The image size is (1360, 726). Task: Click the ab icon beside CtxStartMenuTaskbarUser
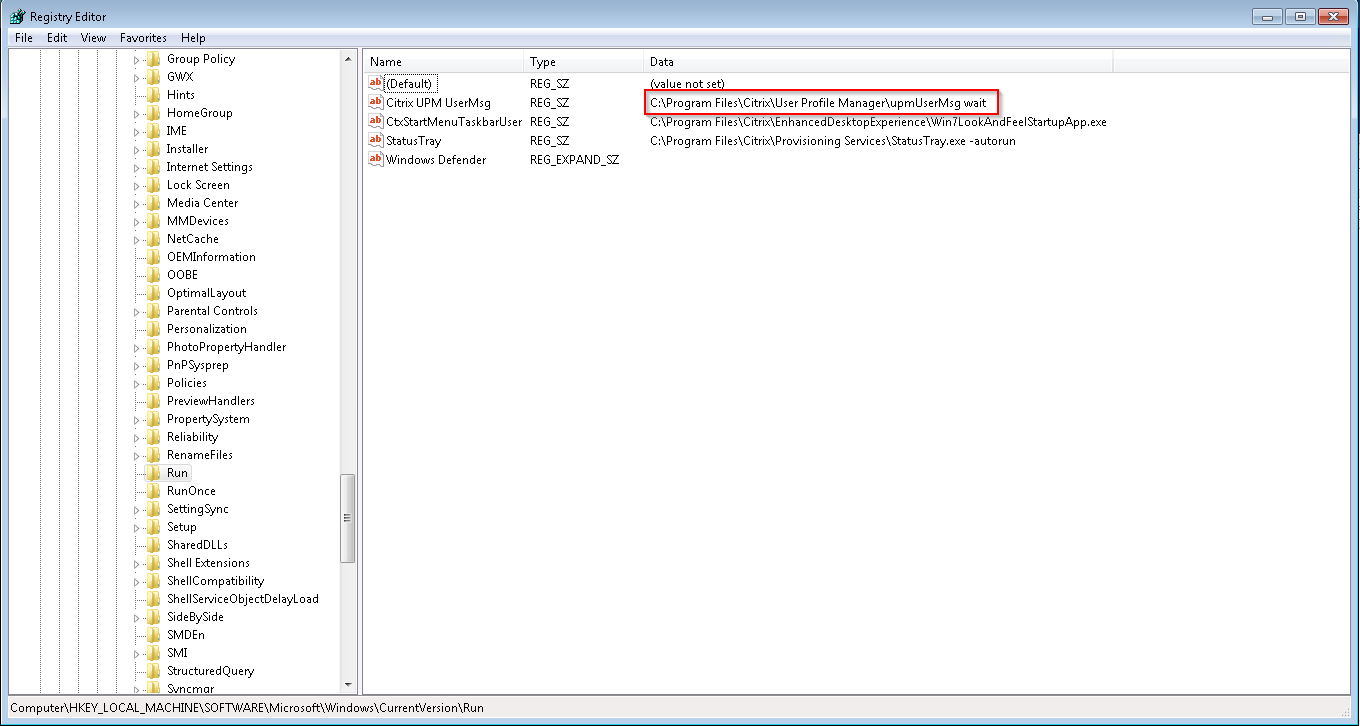tap(375, 121)
